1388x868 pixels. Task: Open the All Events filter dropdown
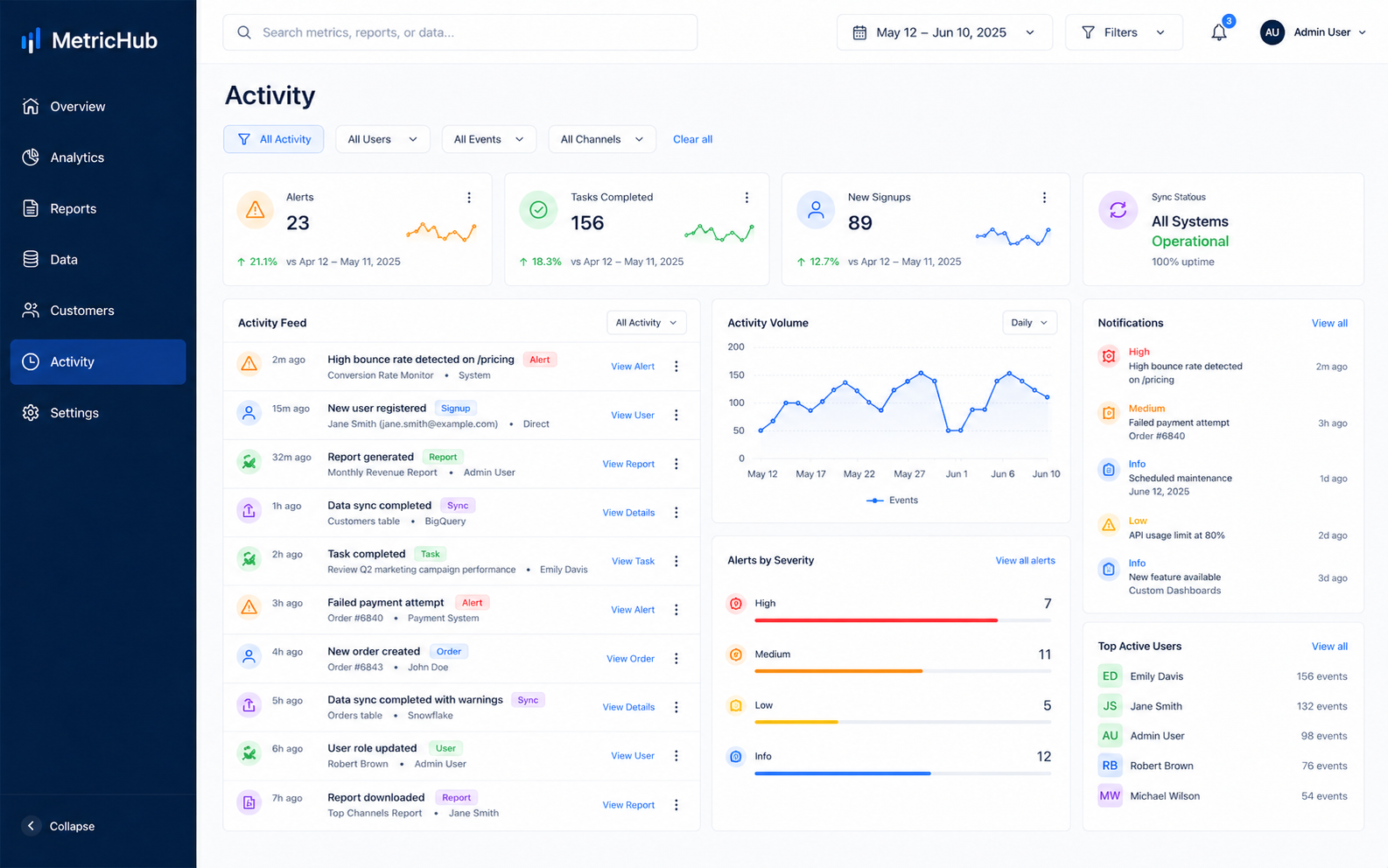pos(488,139)
